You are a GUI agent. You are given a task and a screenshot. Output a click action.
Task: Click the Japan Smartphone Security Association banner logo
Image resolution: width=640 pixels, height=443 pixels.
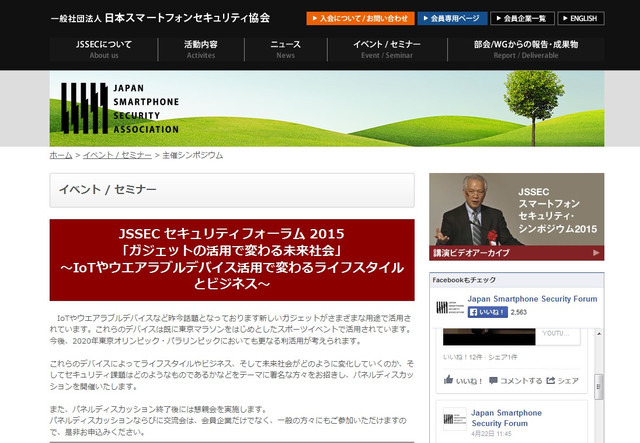click(x=120, y=109)
